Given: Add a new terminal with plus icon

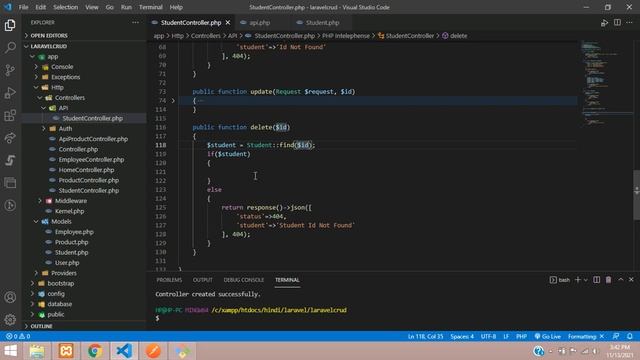Looking at the screenshot, I should tap(578, 280).
